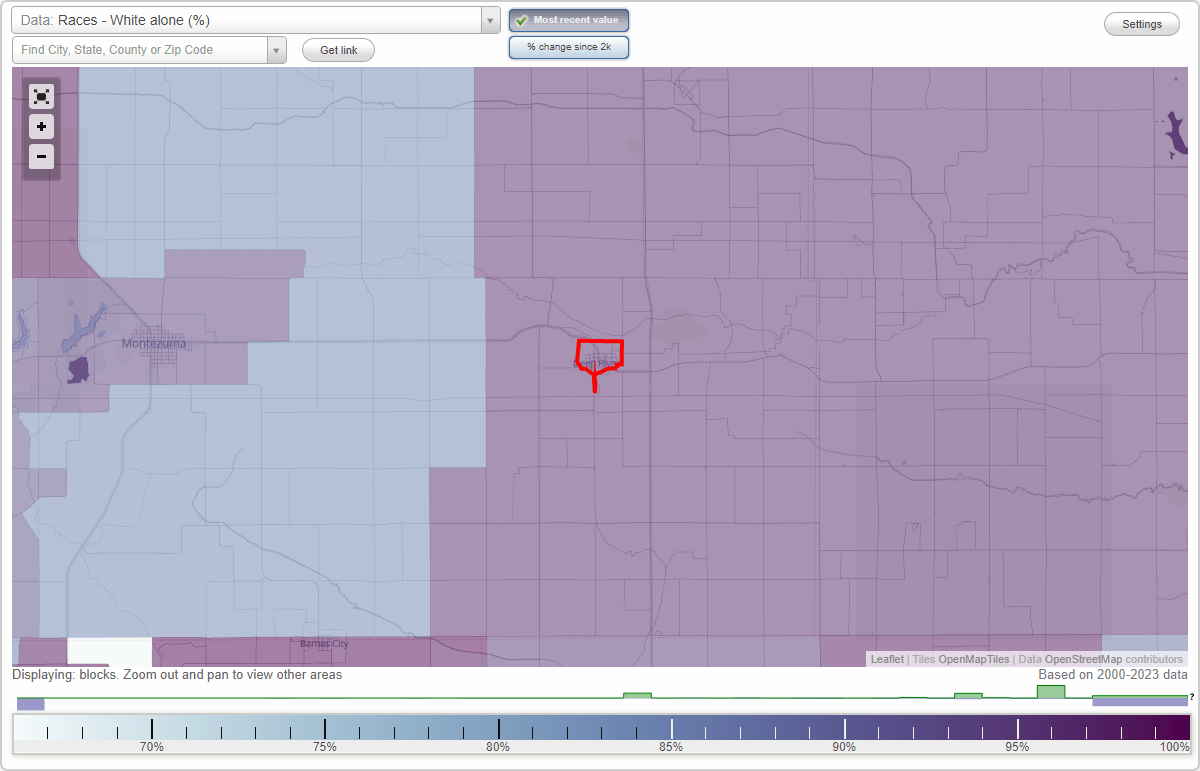Viewport: 1200px width, 771px height.
Task: Click the fit-to-extent map icon
Action: [x=41, y=96]
